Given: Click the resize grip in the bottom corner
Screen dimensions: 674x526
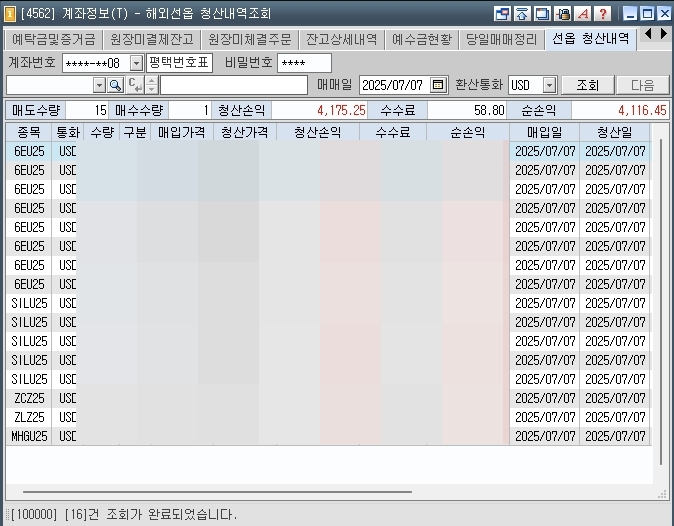Looking at the screenshot, I should pyautogui.click(x=662, y=495).
